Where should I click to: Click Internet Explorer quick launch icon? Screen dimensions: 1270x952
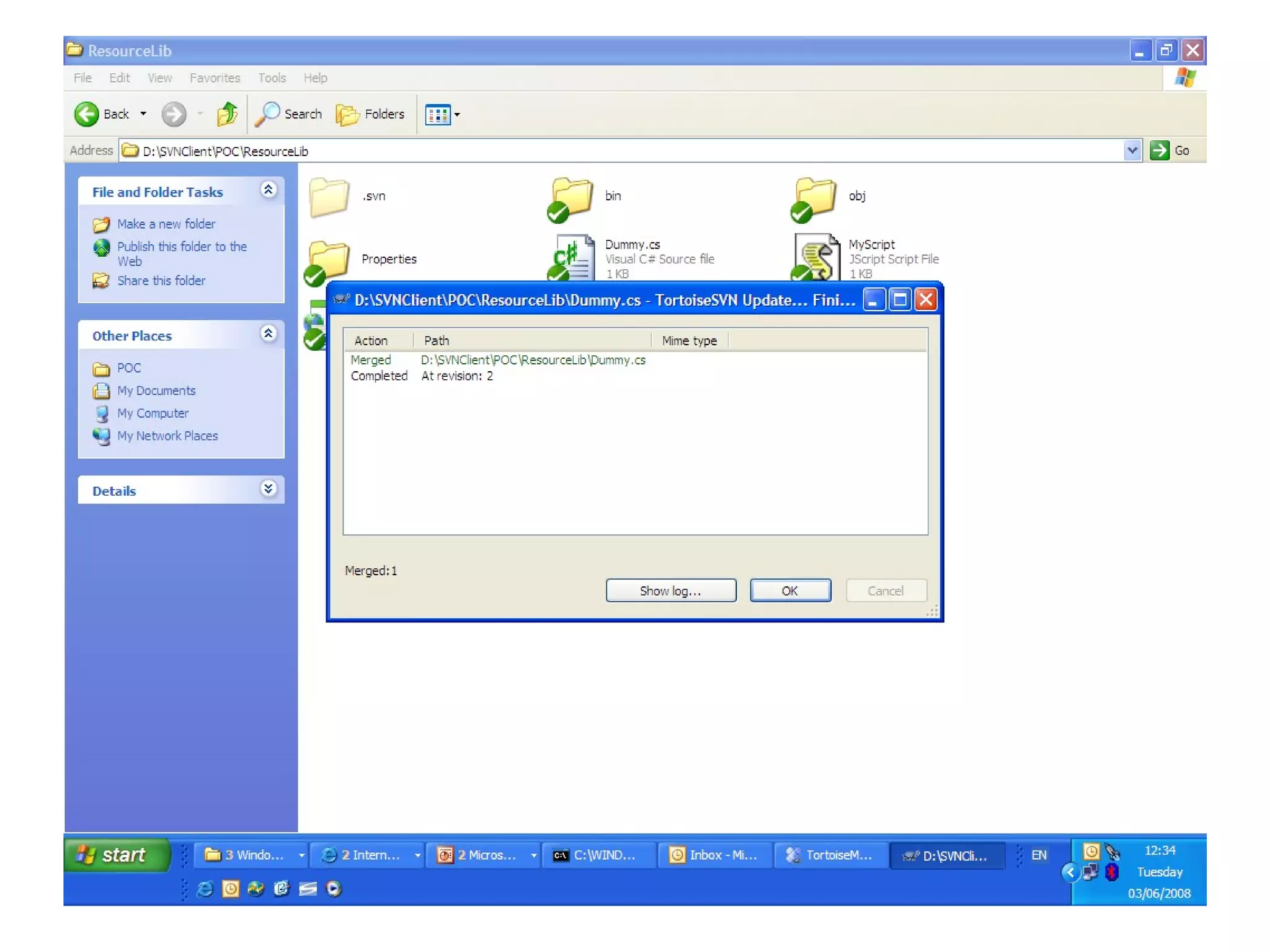click(205, 889)
